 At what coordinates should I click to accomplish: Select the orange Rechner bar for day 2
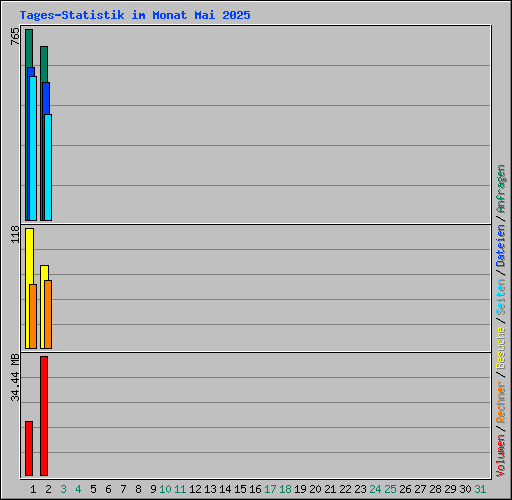click(48, 315)
